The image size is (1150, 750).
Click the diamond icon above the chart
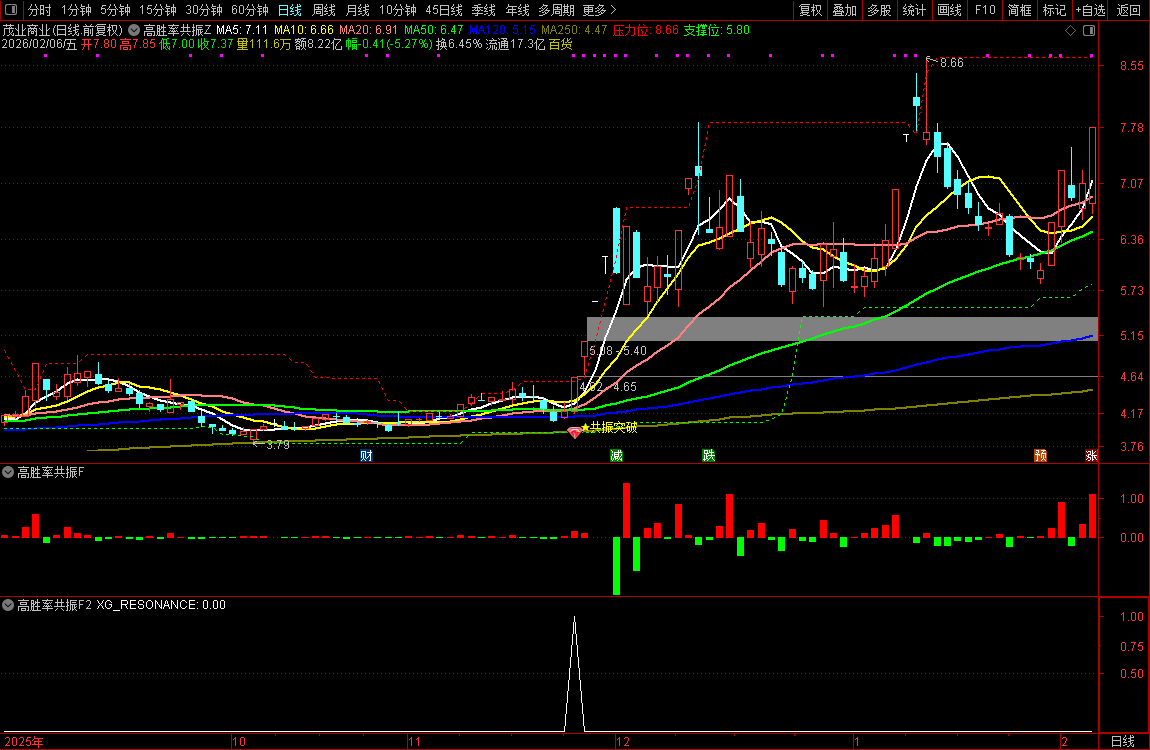[x=1070, y=31]
